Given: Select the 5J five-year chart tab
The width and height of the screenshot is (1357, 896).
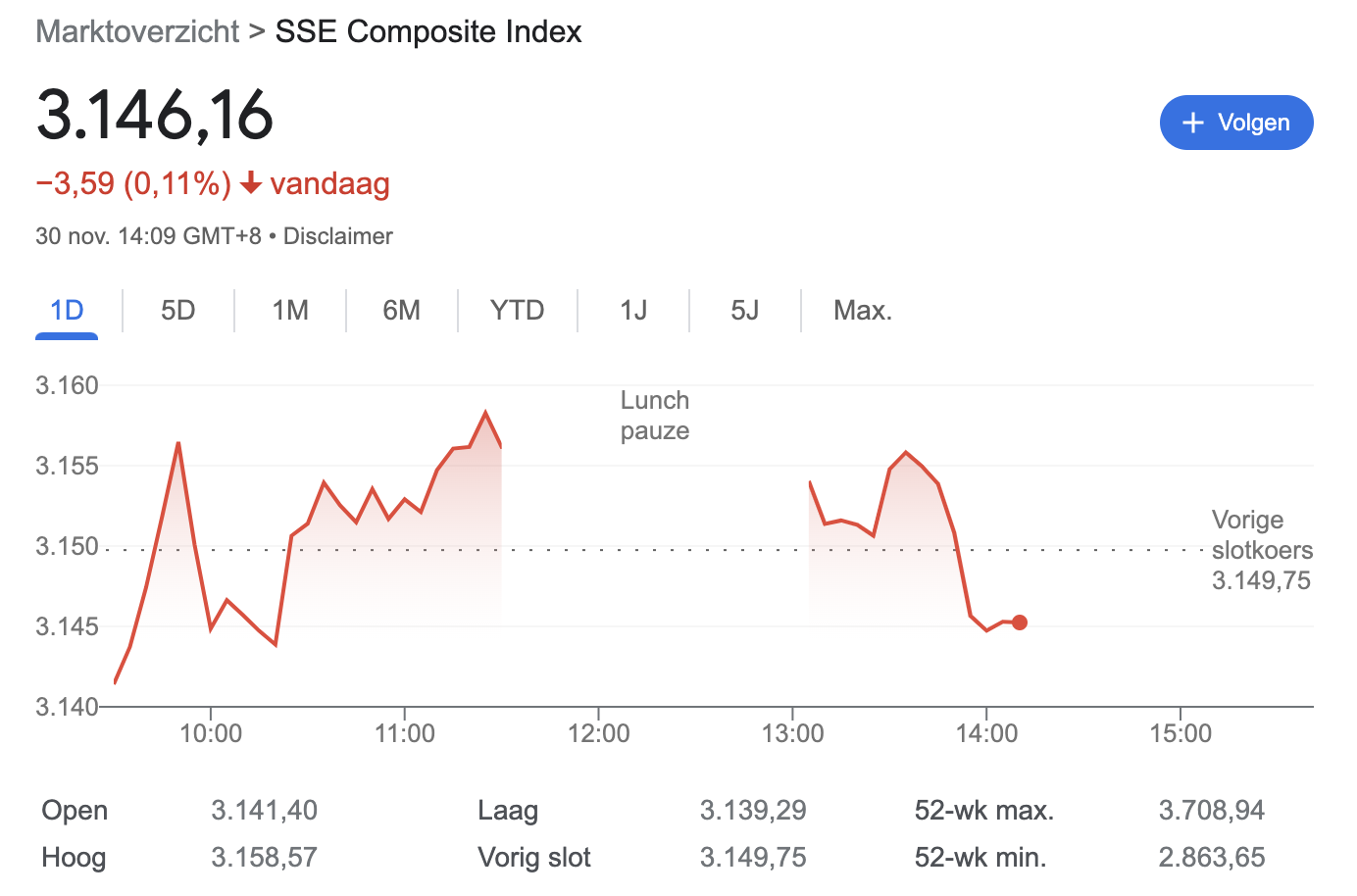Looking at the screenshot, I should point(744,311).
